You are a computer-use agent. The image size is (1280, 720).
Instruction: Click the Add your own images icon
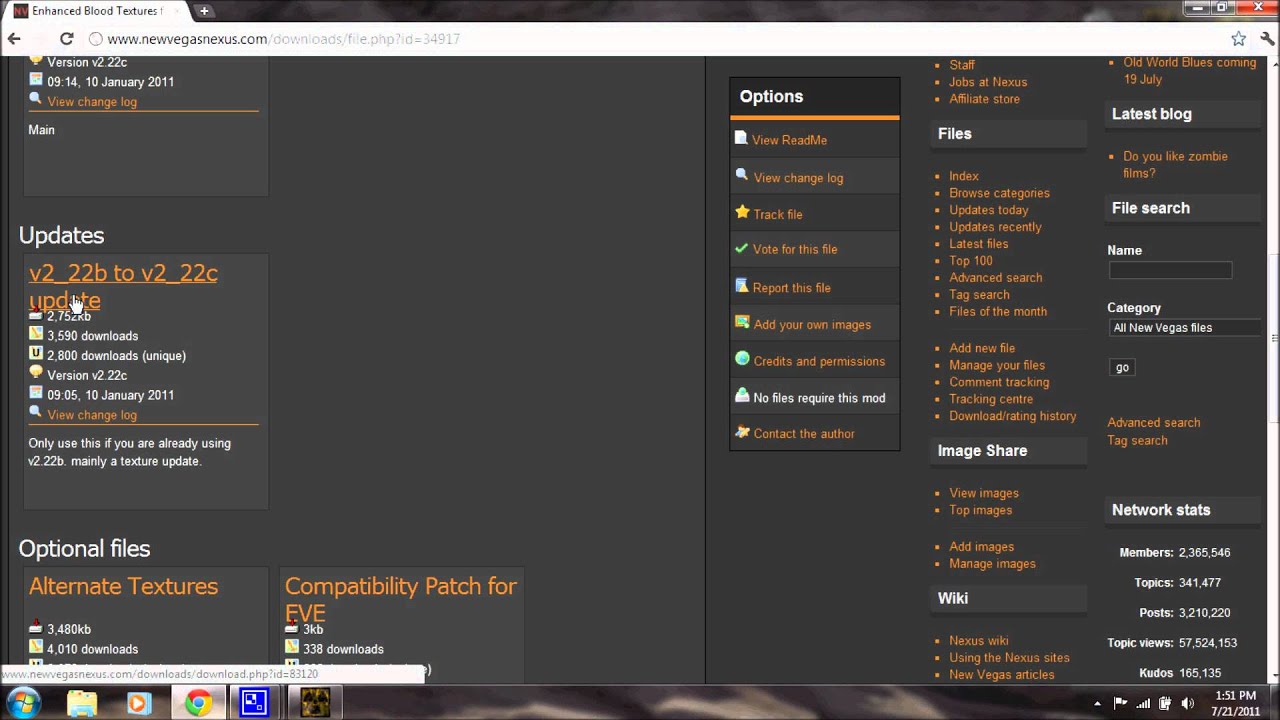[x=742, y=322]
